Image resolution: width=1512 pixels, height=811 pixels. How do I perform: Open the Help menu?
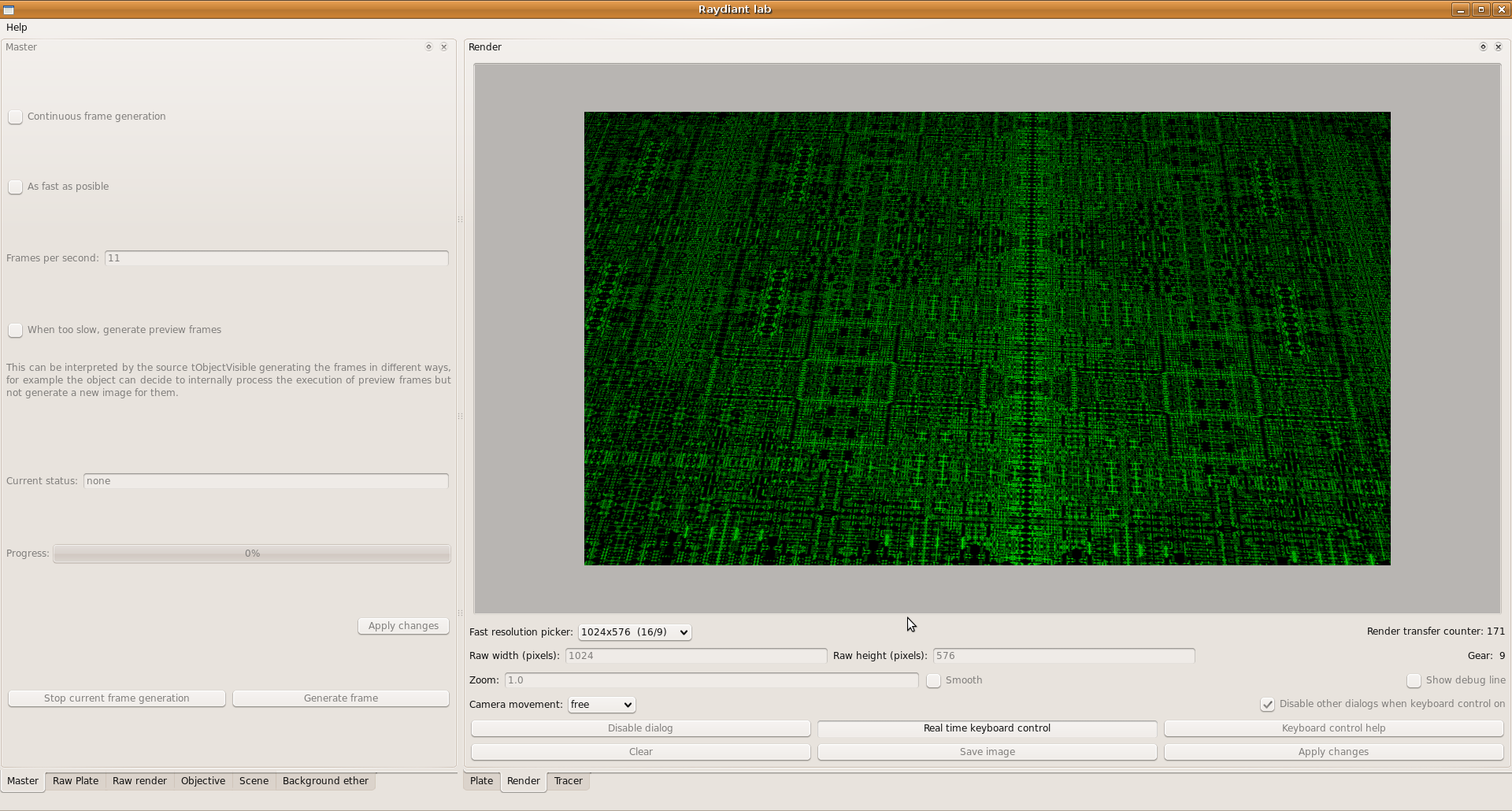(x=17, y=28)
